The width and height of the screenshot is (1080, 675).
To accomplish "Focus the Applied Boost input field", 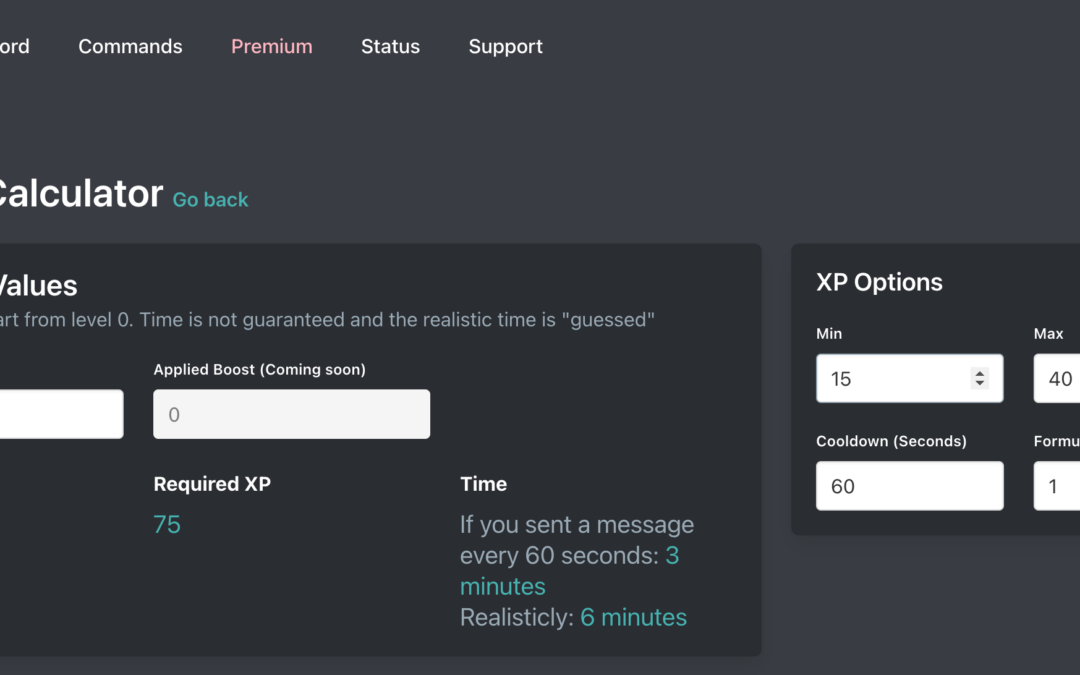I will tap(291, 414).
